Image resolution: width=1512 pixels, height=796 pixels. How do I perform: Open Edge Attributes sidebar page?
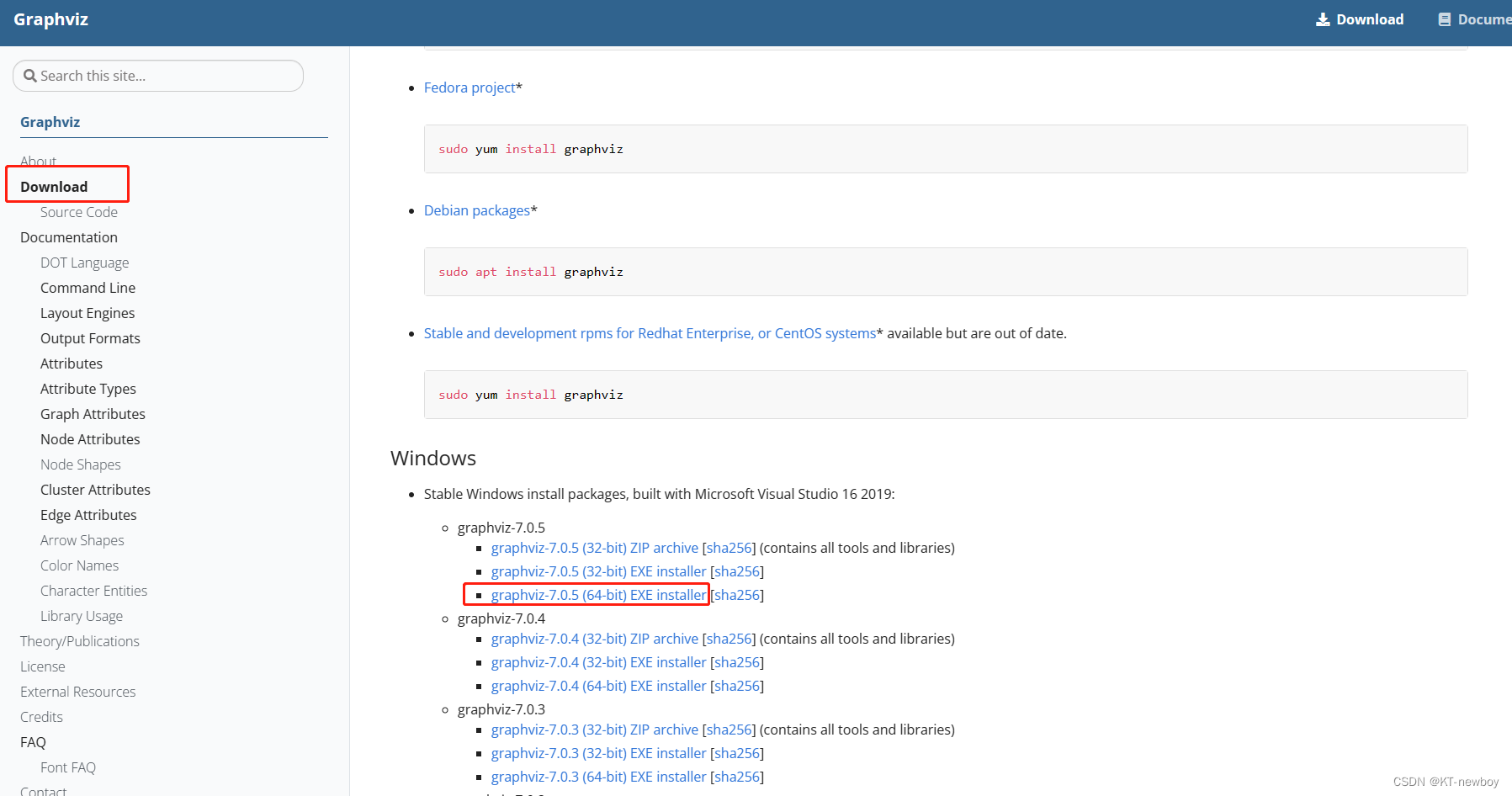[x=88, y=515]
